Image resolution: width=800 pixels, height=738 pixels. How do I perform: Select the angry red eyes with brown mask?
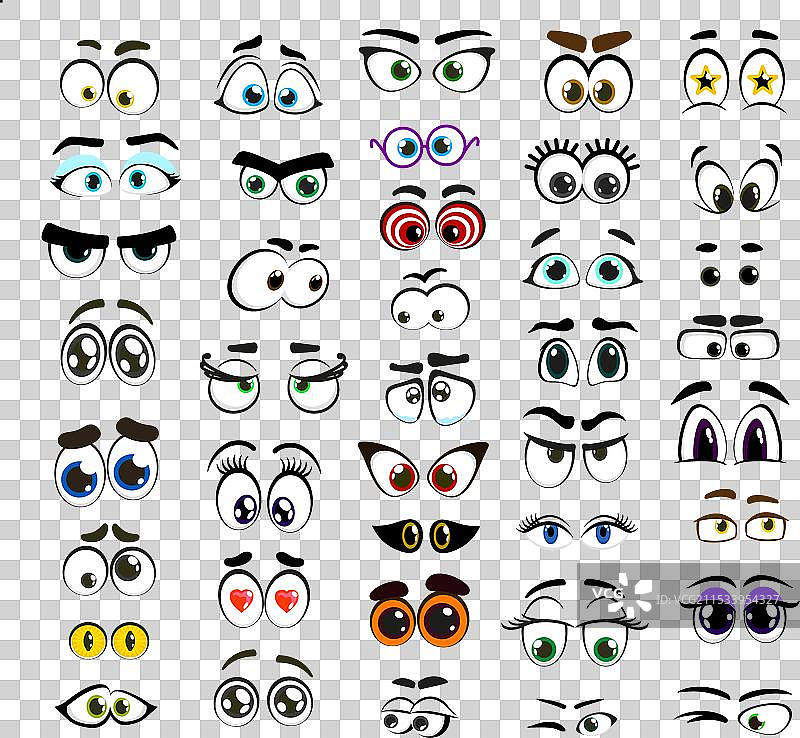pos(423,468)
